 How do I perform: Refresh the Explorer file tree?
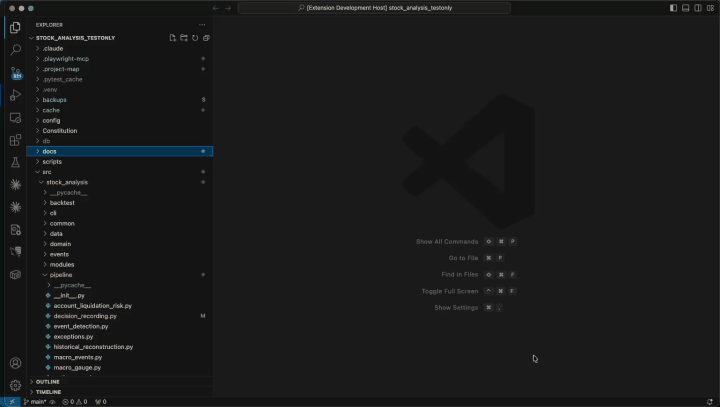tap(195, 38)
